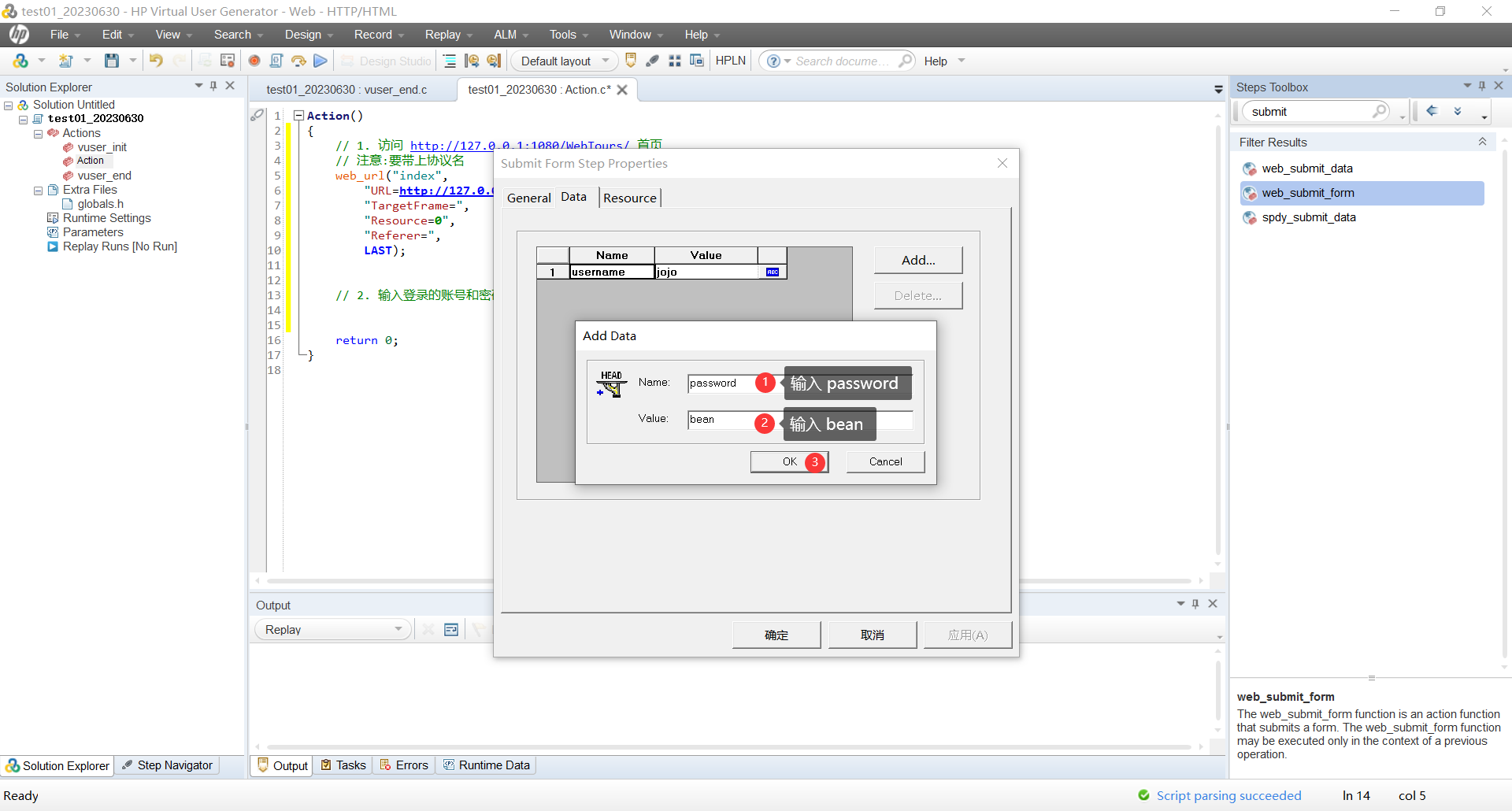Viewport: 1512px width, 811px height.
Task: Close the Action.c editor tab
Action: pyautogui.click(x=622, y=90)
